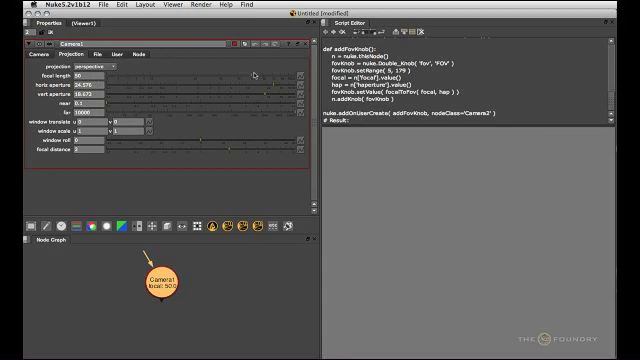Switch to the Projection tab
Screen dimensions: 640x360
71,54
